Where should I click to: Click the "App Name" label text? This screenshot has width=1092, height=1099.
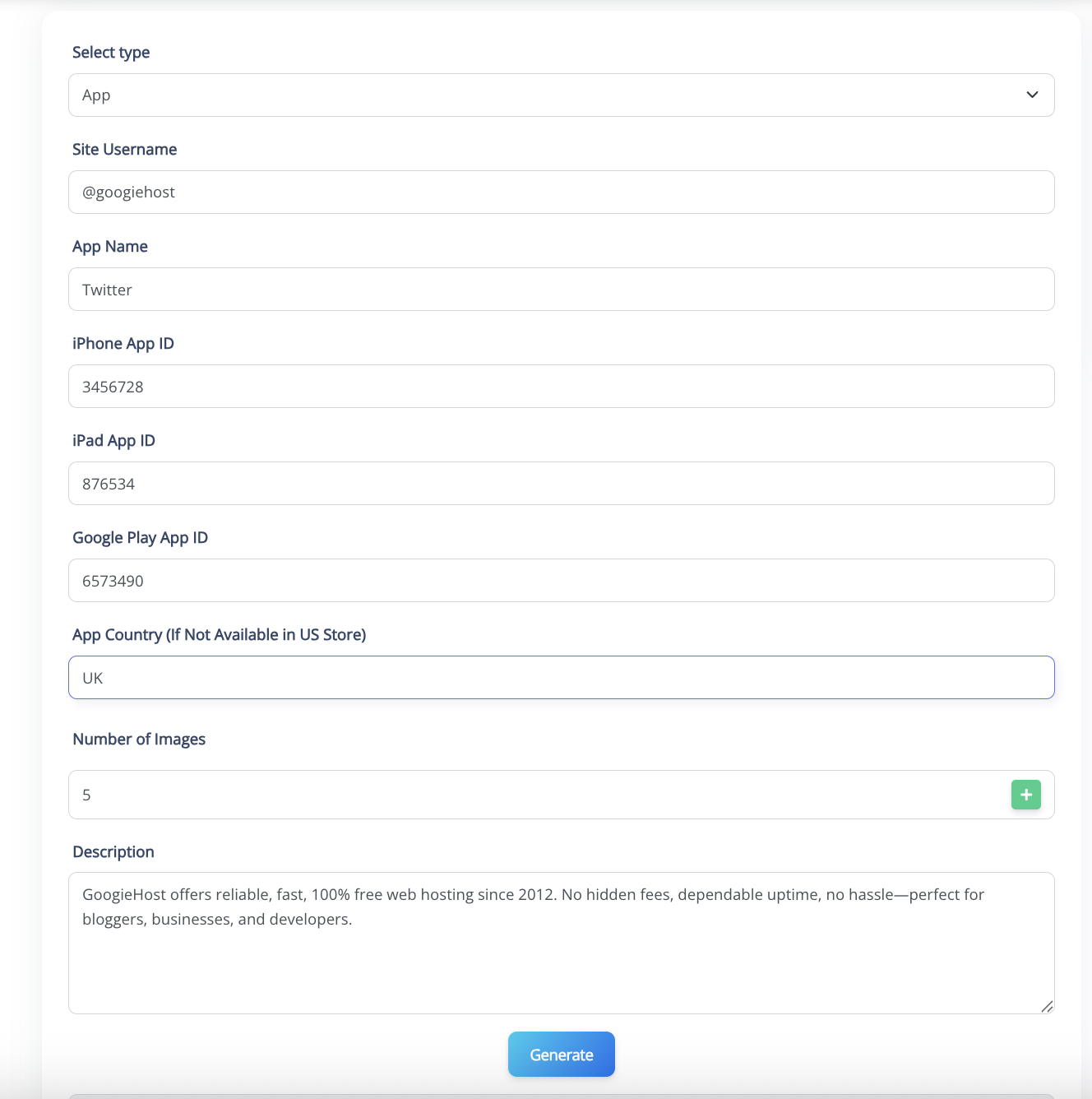110,247
